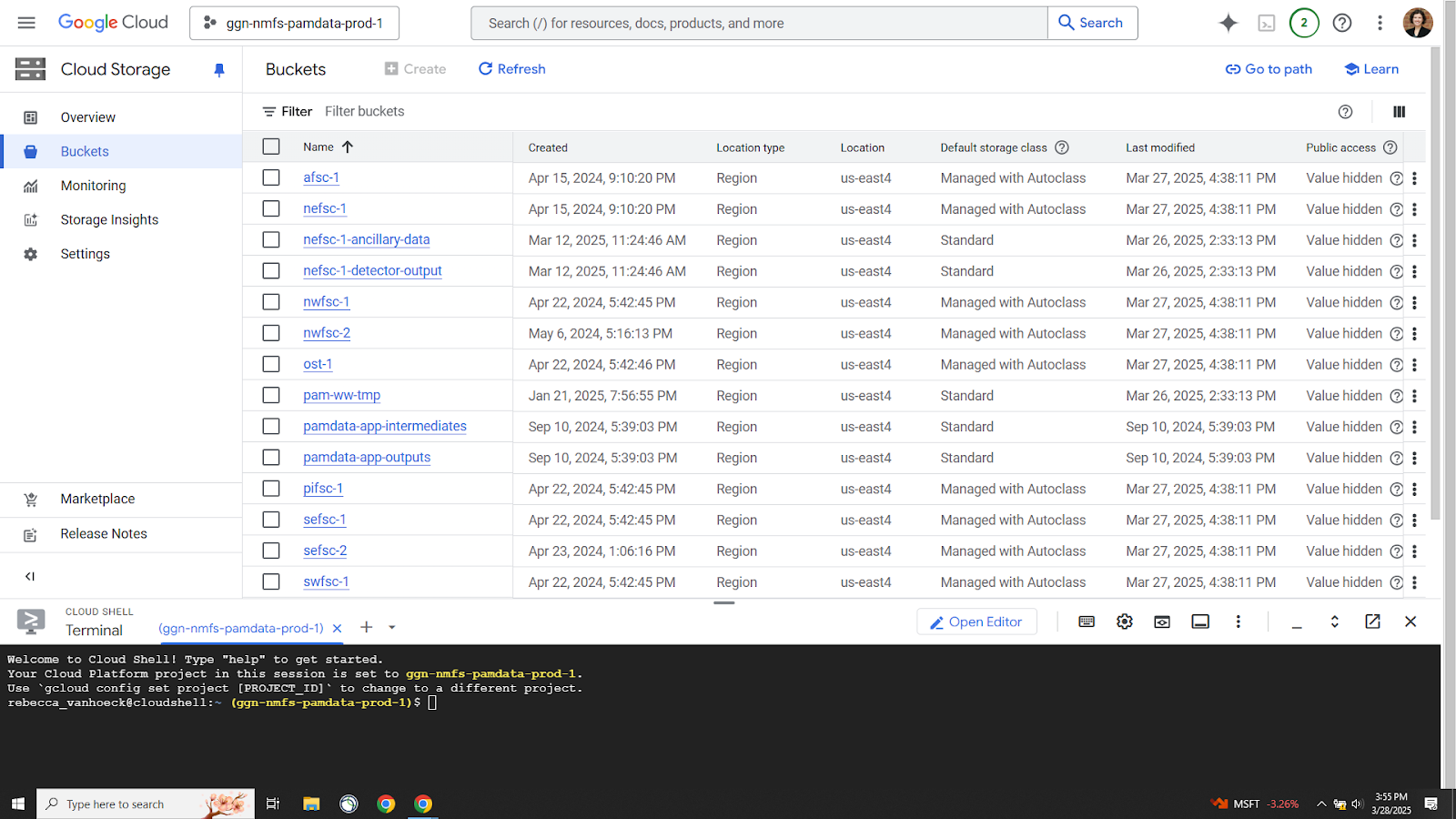Open Cloud Shell terminal settings gear

(1125, 622)
